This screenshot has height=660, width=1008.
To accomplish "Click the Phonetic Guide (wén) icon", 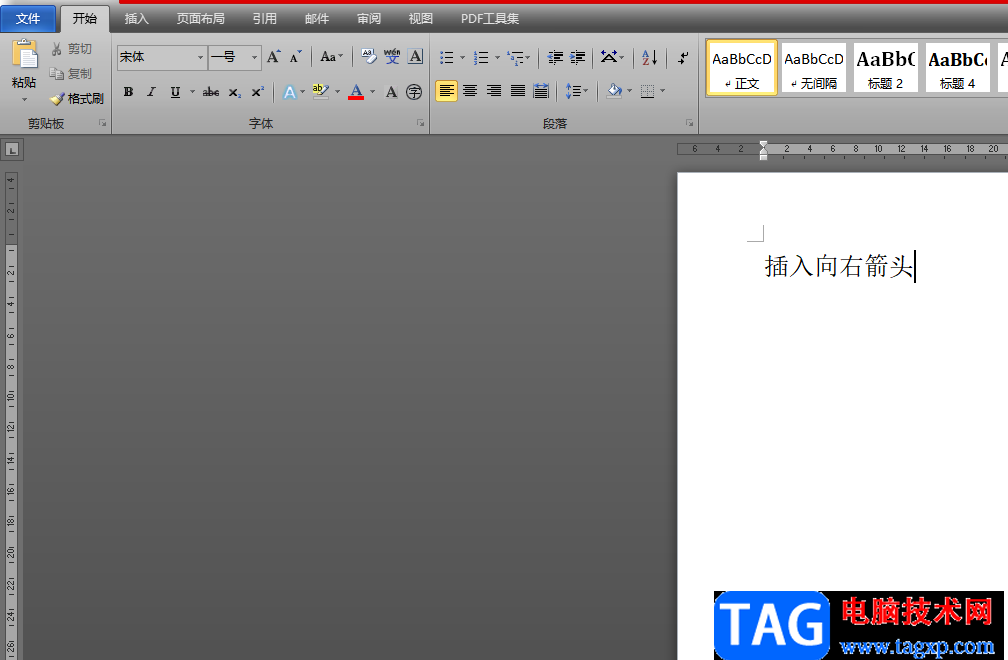I will pyautogui.click(x=392, y=57).
